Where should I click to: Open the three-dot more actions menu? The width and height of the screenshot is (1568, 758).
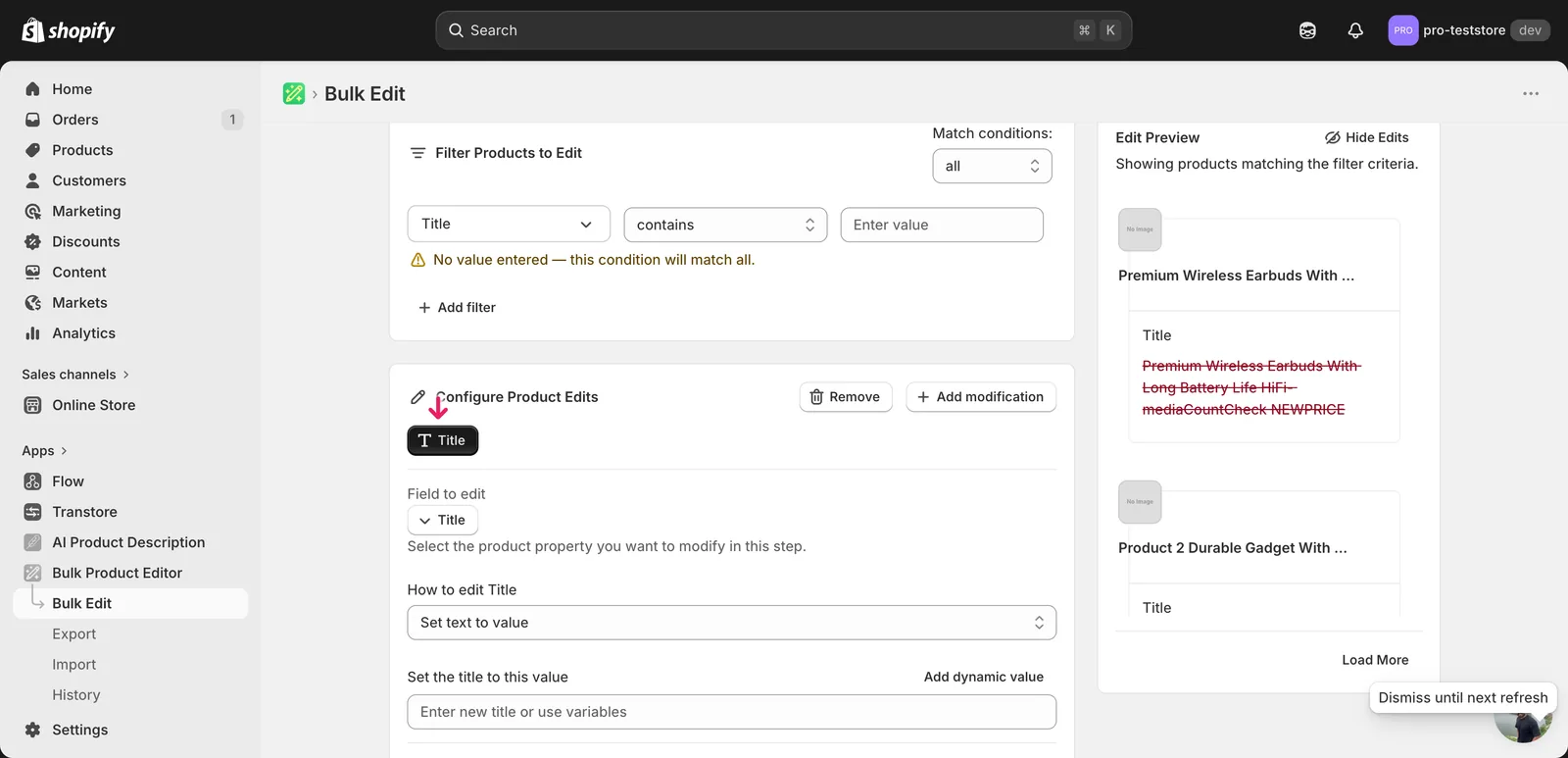tap(1531, 93)
